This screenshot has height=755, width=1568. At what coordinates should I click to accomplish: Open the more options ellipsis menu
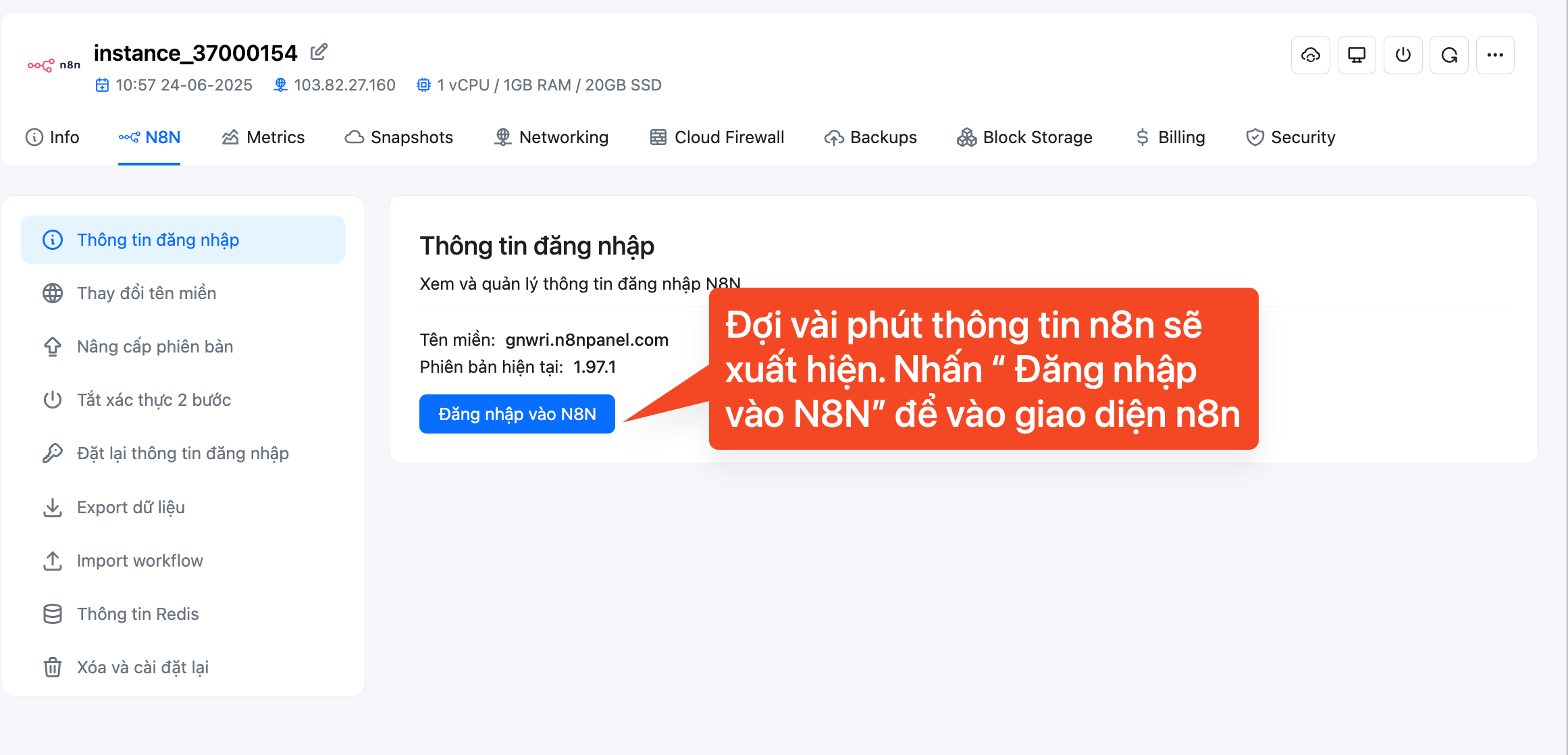[1495, 55]
